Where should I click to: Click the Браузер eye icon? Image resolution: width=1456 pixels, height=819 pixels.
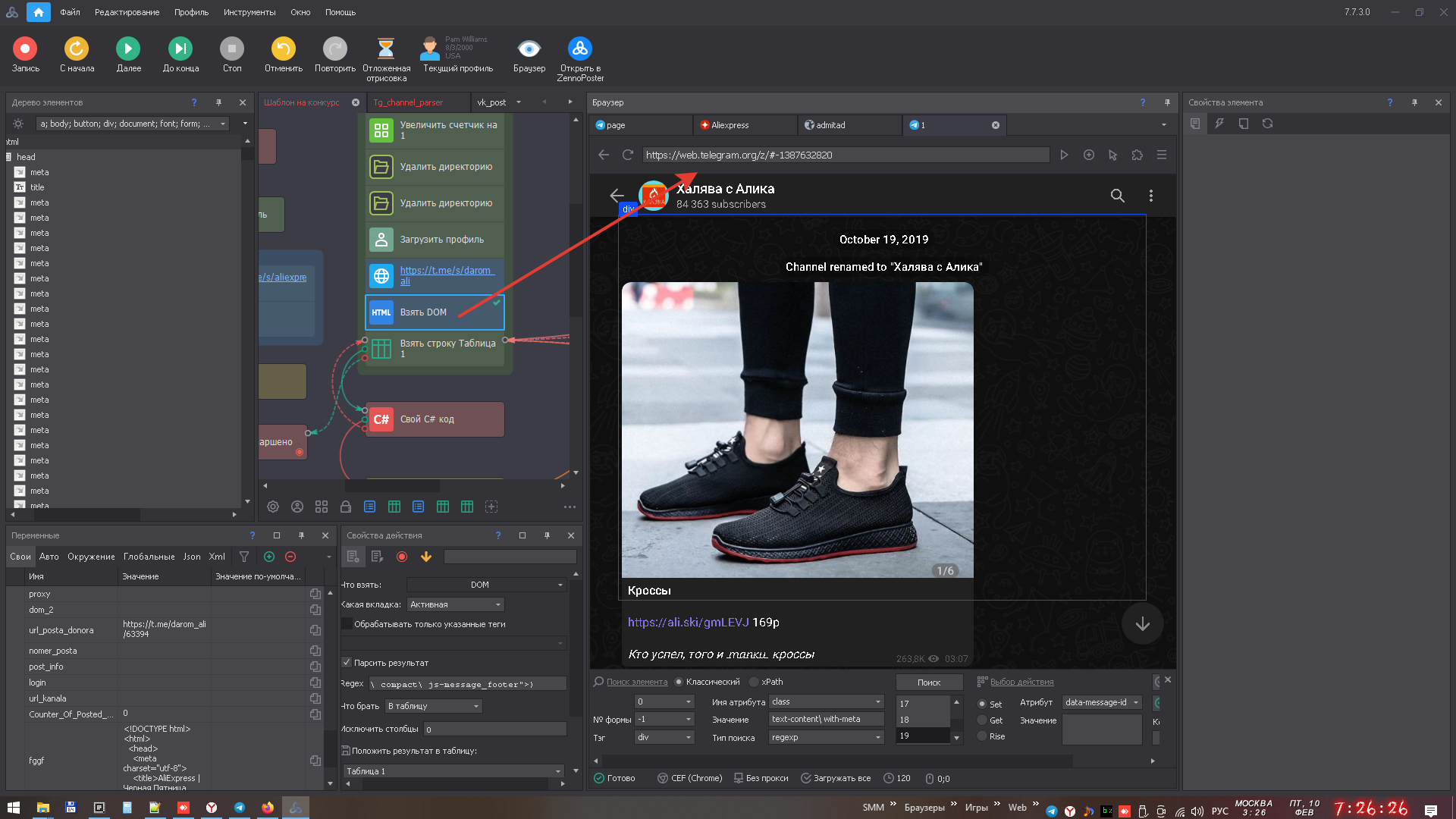click(x=529, y=49)
